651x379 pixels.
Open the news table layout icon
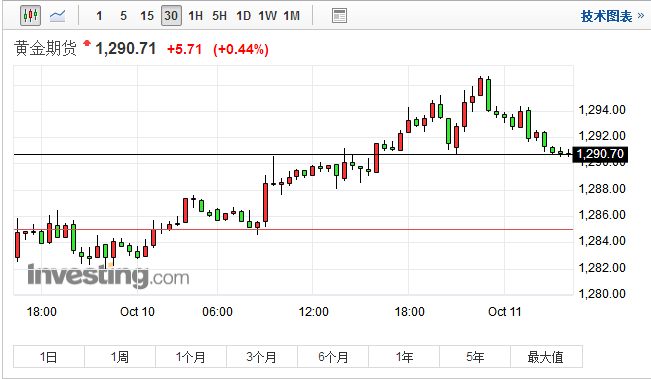pos(339,16)
